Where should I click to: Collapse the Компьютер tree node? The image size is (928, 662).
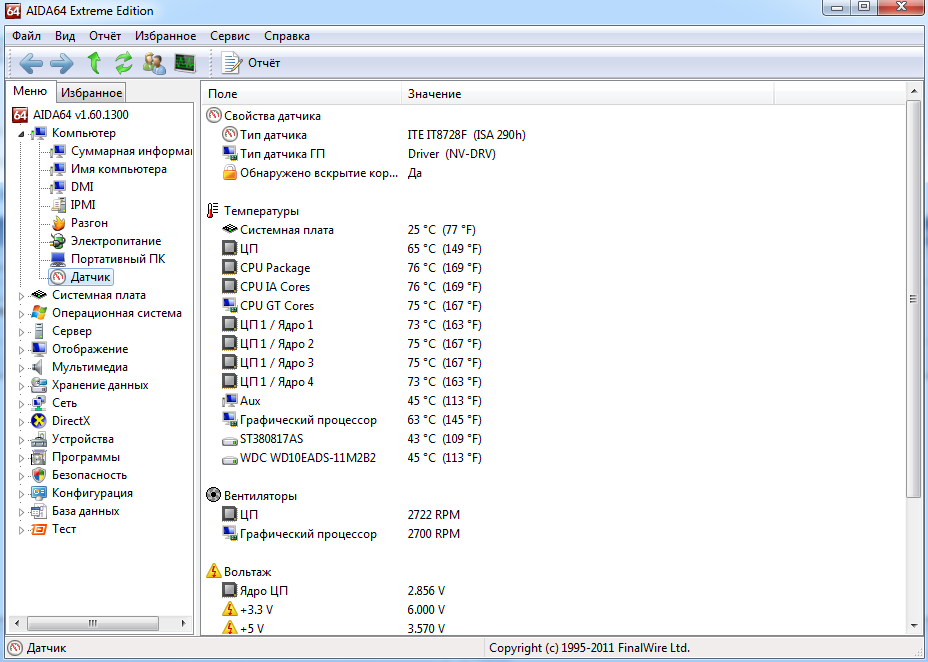(x=20, y=134)
